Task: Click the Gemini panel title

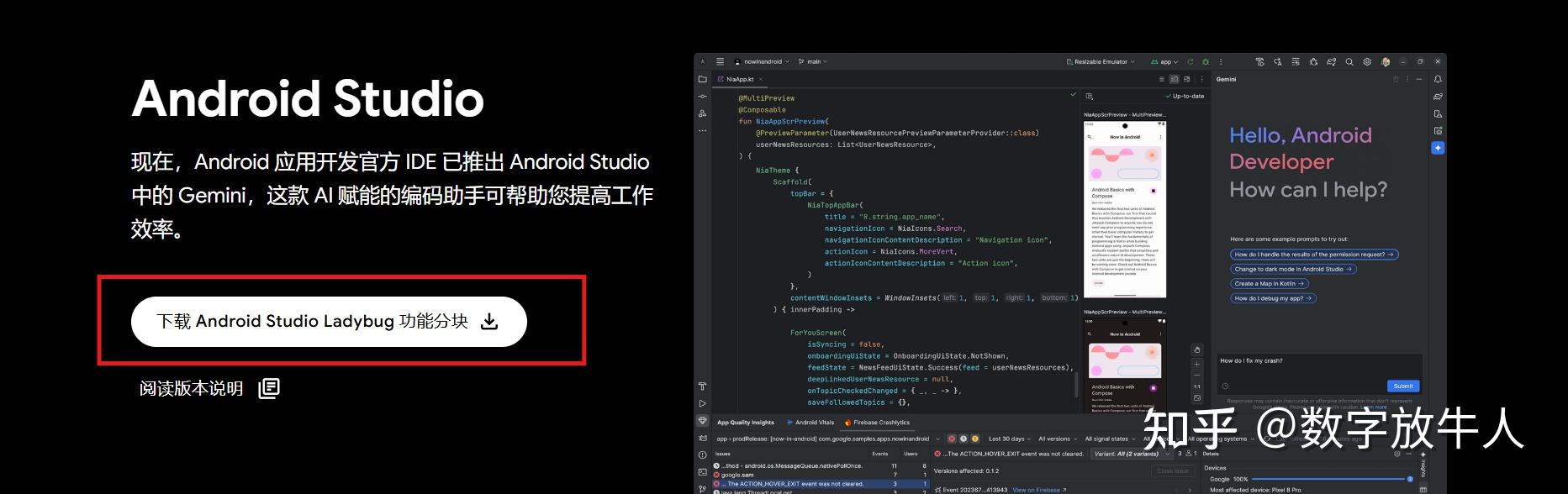Action: coord(1226,79)
